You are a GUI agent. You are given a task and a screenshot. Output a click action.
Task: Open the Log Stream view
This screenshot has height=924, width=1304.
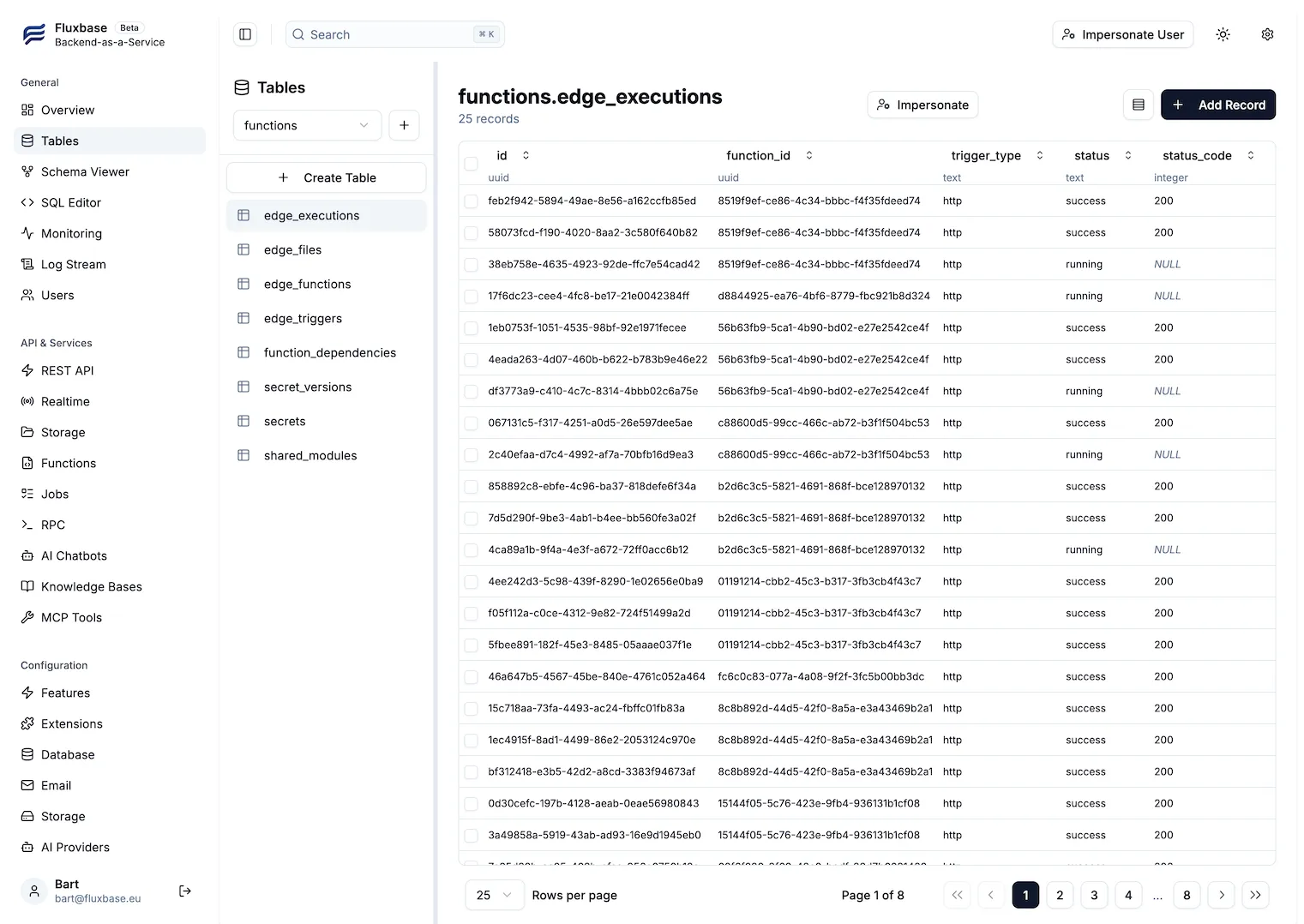point(73,264)
